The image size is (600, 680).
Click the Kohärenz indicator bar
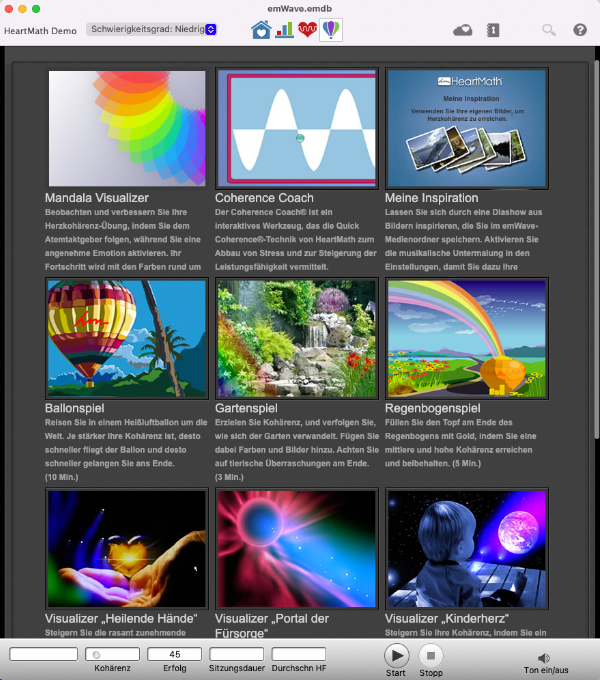[113, 654]
